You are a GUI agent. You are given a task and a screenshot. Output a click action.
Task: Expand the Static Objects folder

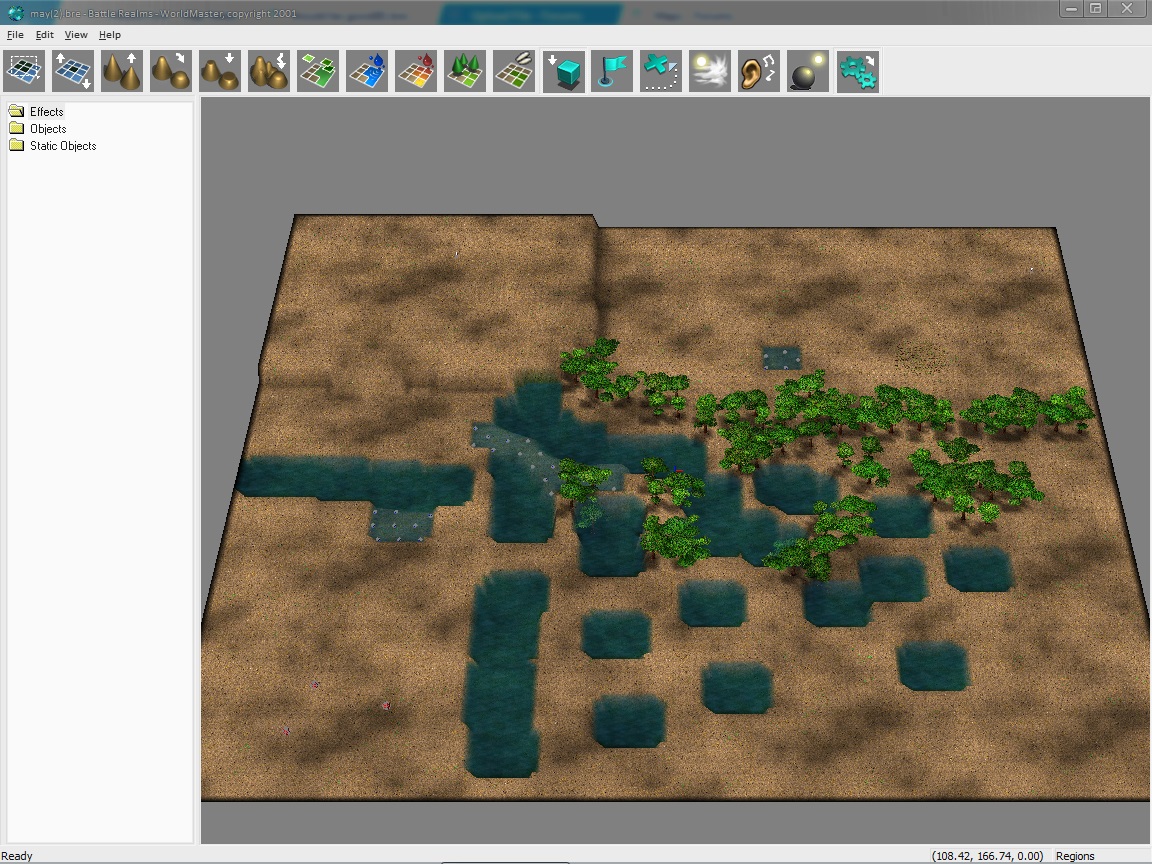coord(63,145)
